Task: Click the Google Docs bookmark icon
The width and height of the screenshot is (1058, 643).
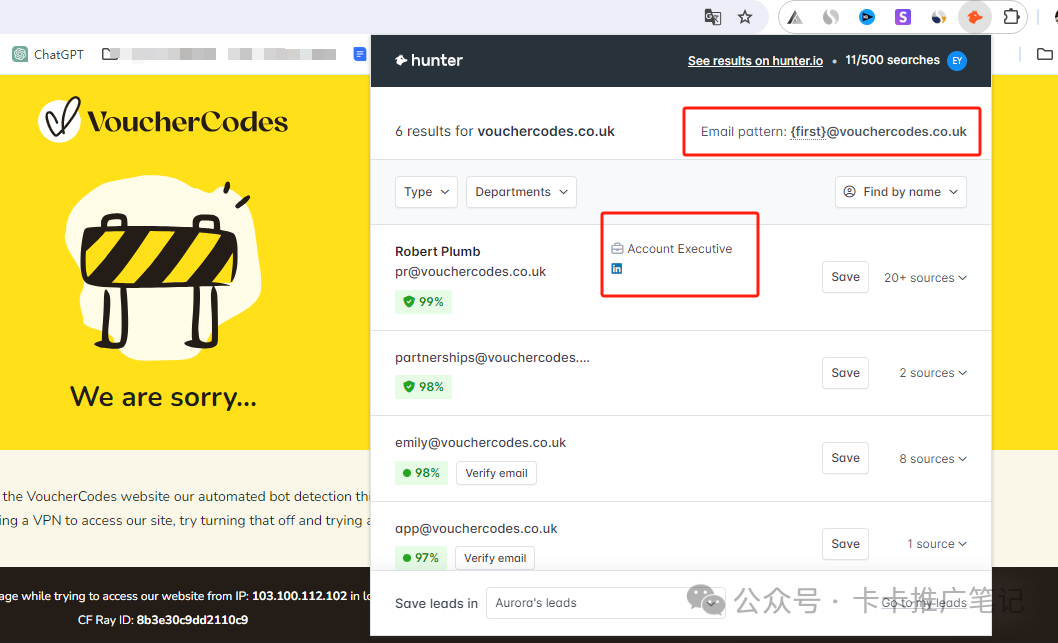Action: 360,54
